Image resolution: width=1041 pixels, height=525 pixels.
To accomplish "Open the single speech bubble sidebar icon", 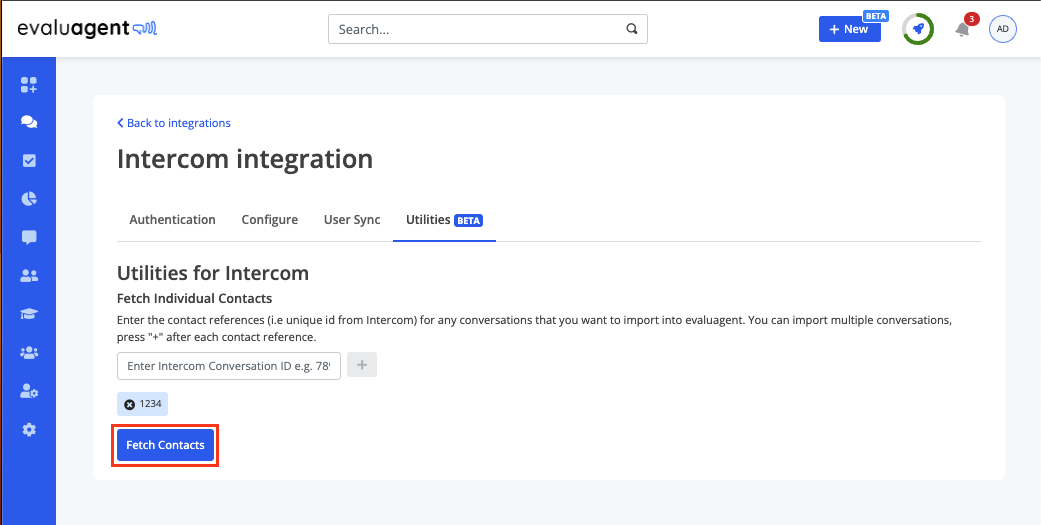I will [29, 238].
